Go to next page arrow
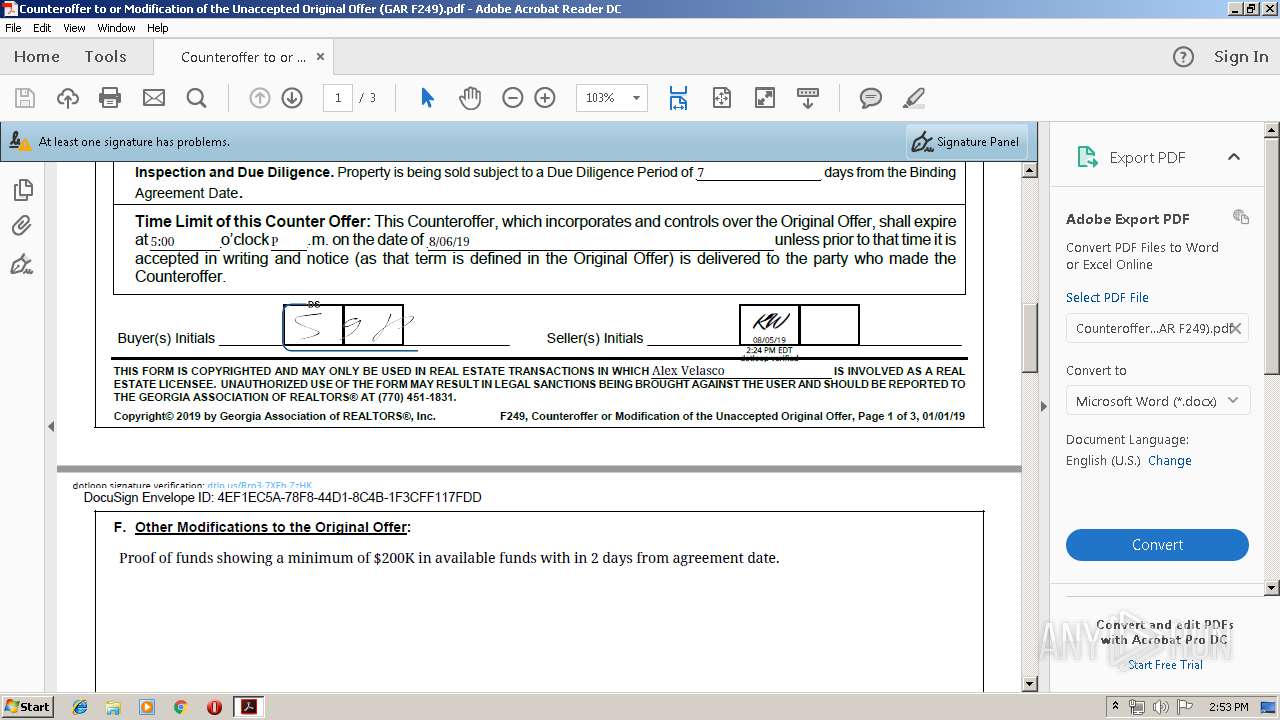1280x720 pixels. [292, 98]
